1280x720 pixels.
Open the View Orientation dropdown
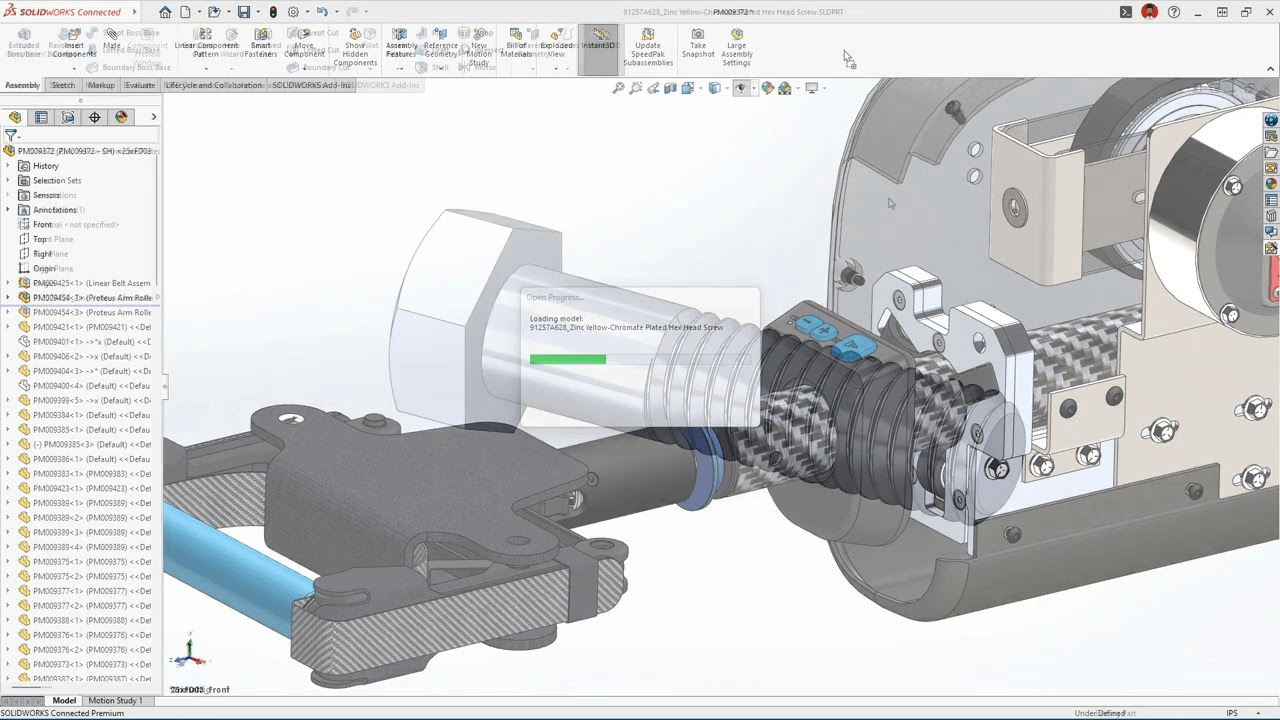pyautogui.click(x=686, y=88)
